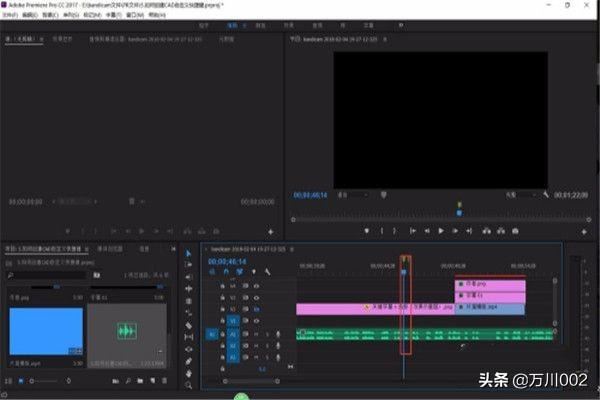Toggle Snap magnet in timeline
Screen dimensions: 600x400
click(226, 272)
